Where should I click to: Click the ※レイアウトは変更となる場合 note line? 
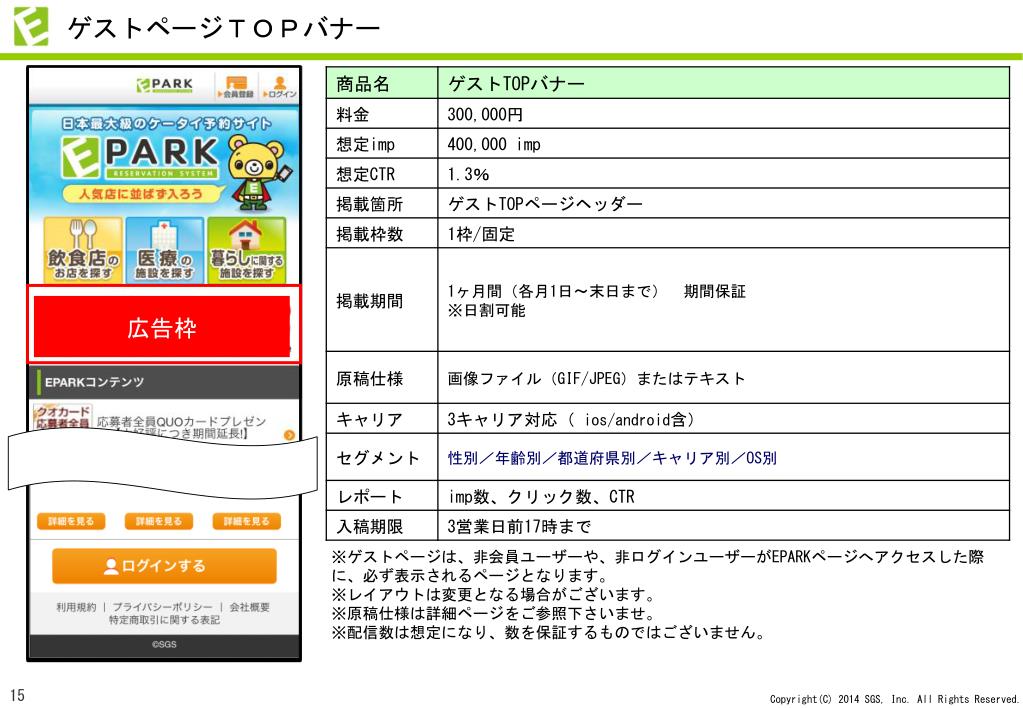tap(493, 594)
